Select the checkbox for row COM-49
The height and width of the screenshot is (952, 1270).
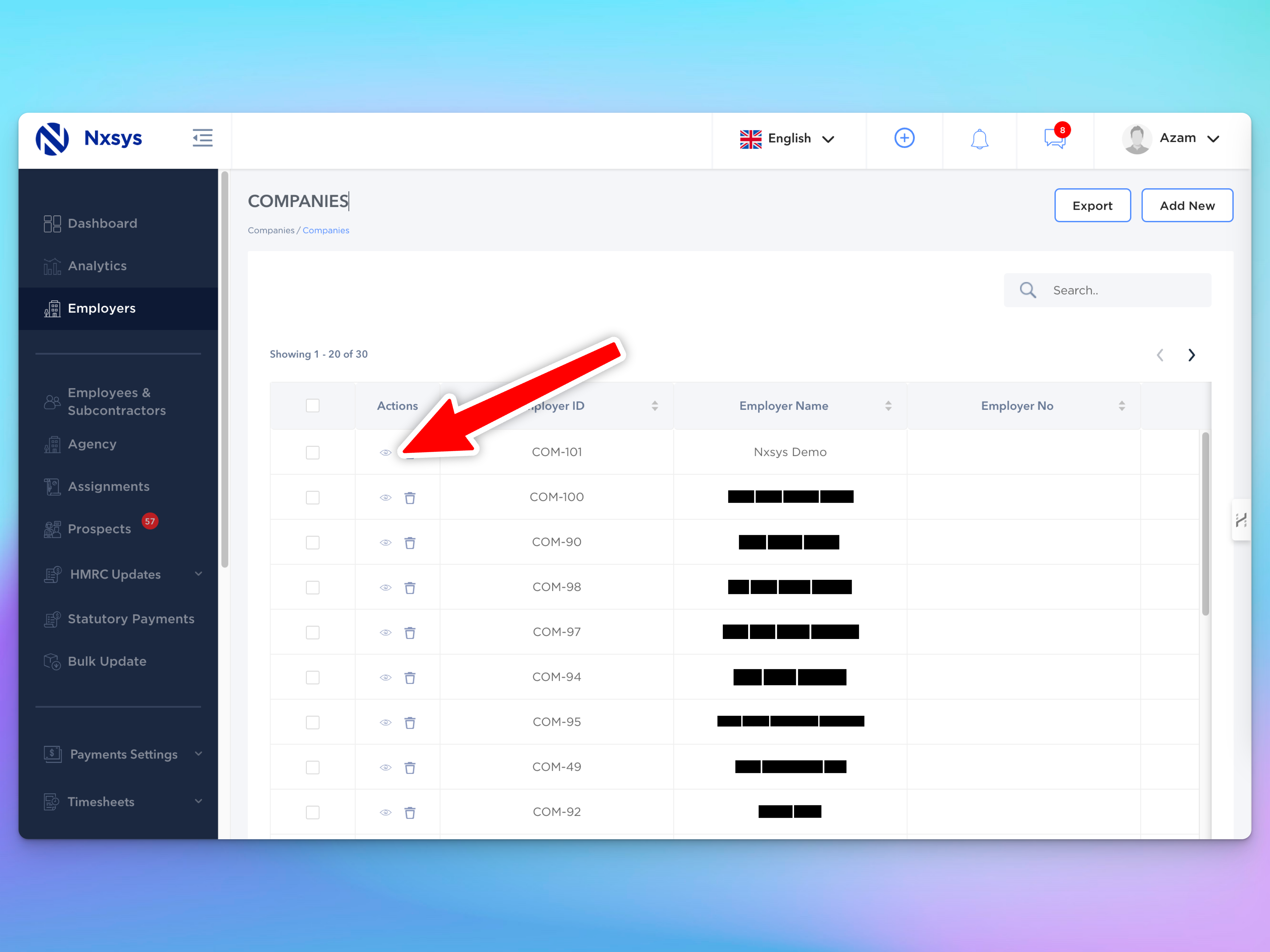(312, 767)
